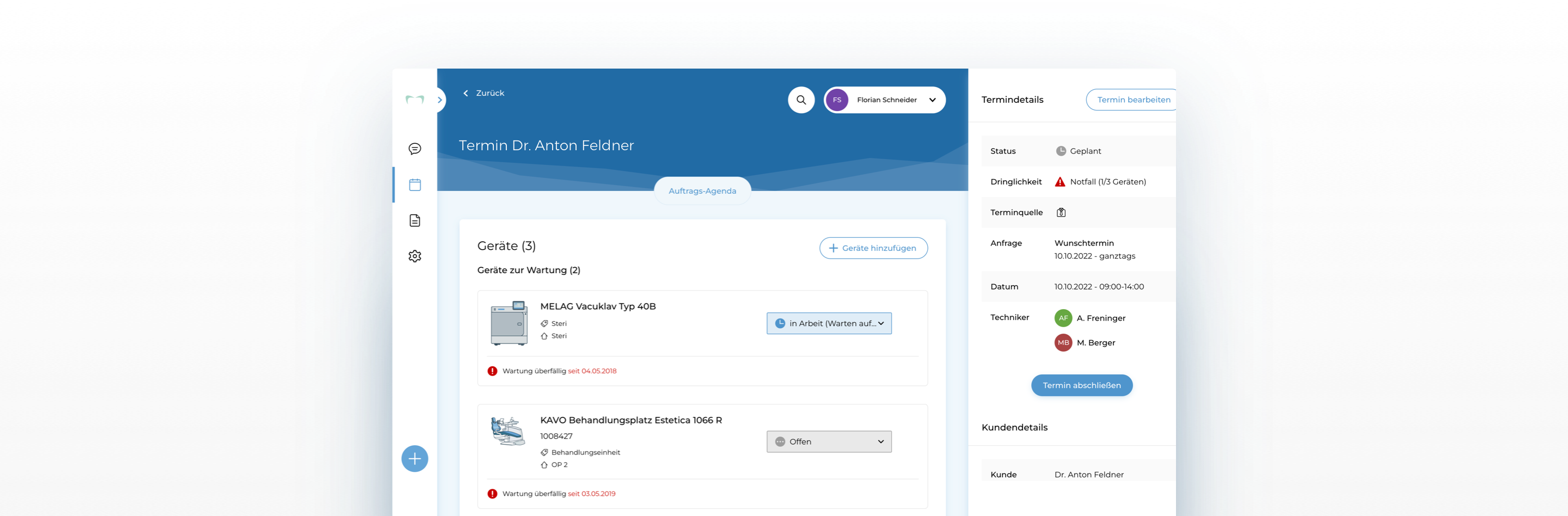Click the Geplant status clock icon
This screenshot has width=1568, height=516.
click(x=1061, y=150)
